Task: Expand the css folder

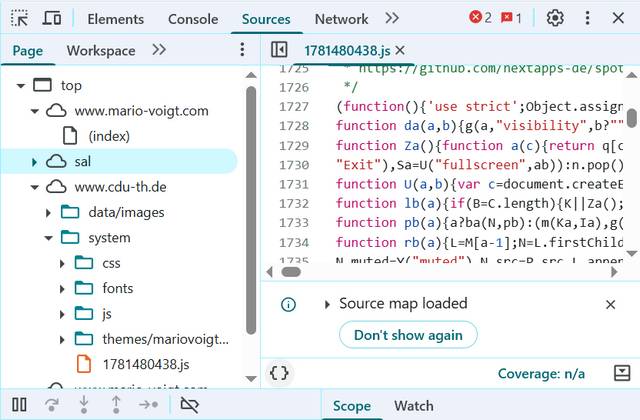Action: click(x=62, y=264)
